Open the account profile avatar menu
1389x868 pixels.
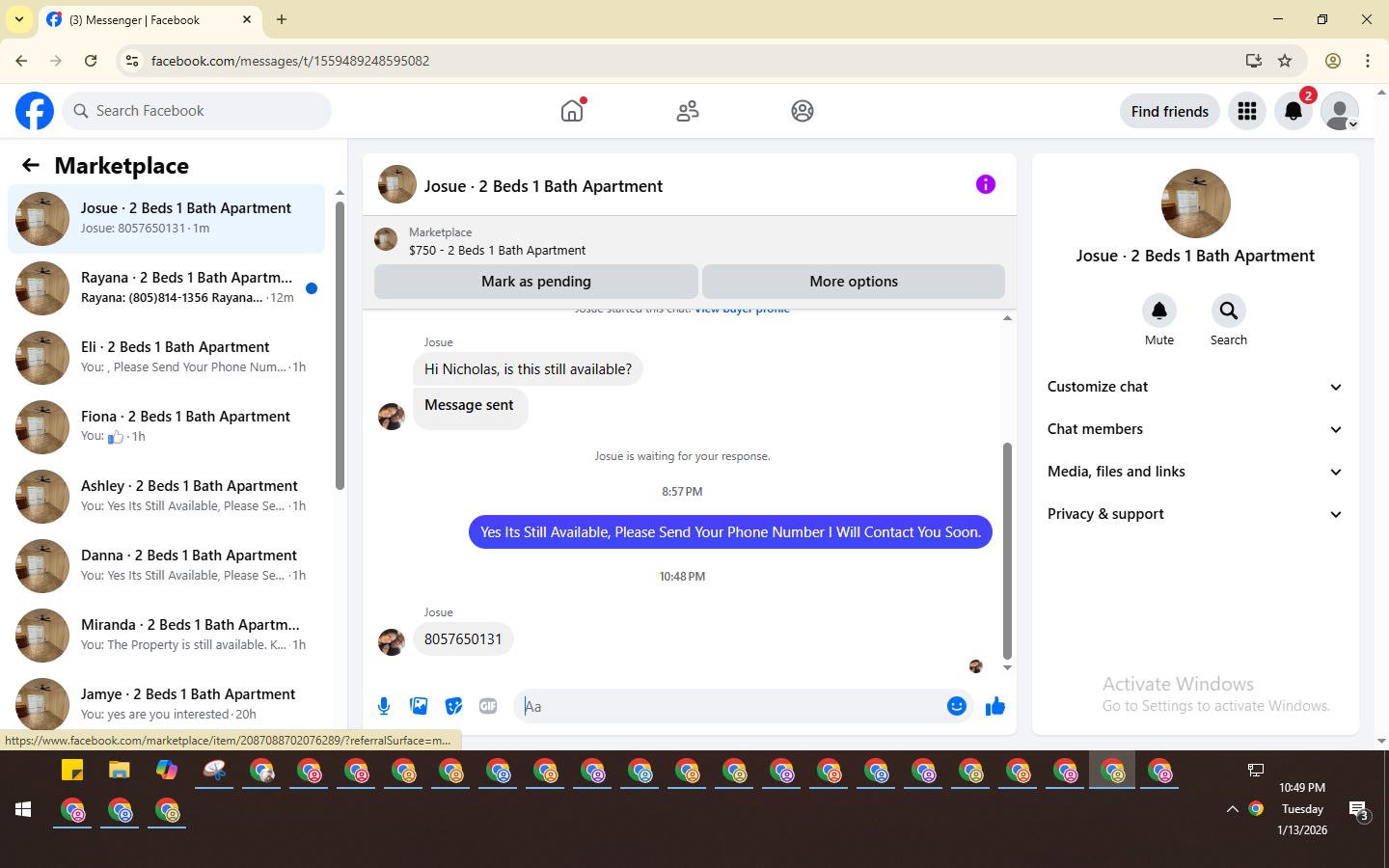[1340, 111]
